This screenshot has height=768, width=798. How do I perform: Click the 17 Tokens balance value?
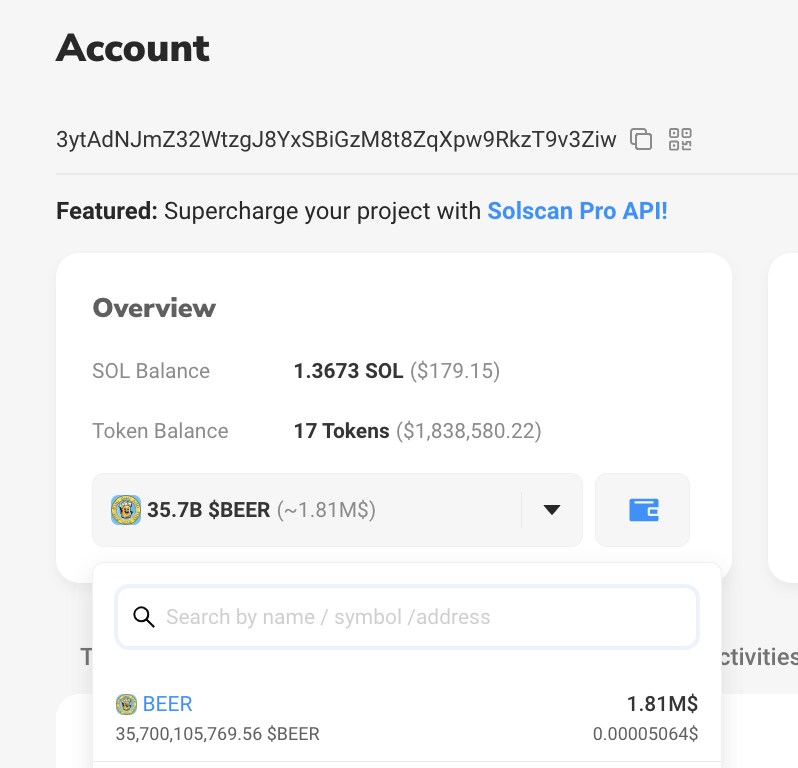pyautogui.click(x=341, y=431)
